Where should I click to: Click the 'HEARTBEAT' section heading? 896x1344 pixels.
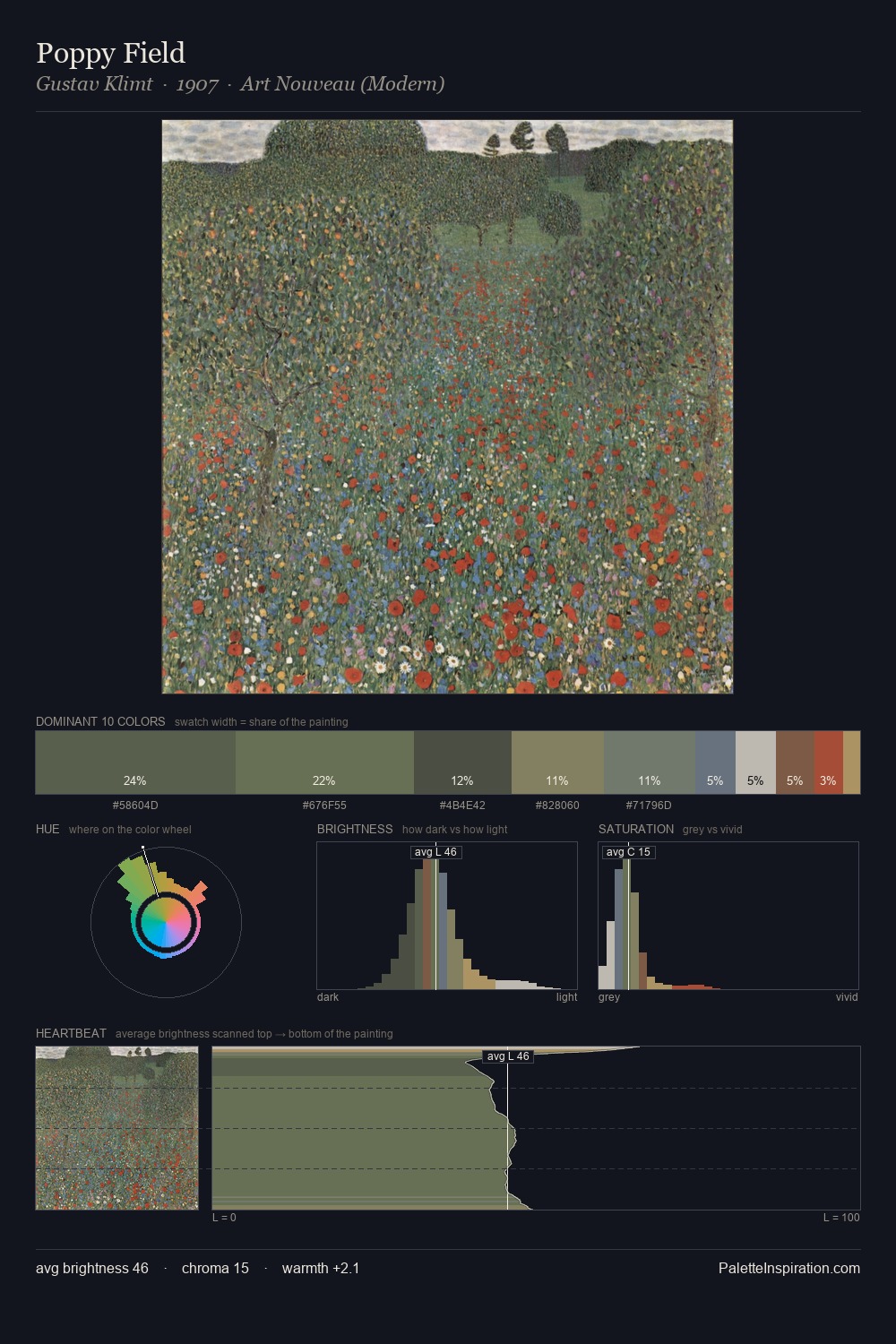pyautogui.click(x=71, y=1033)
